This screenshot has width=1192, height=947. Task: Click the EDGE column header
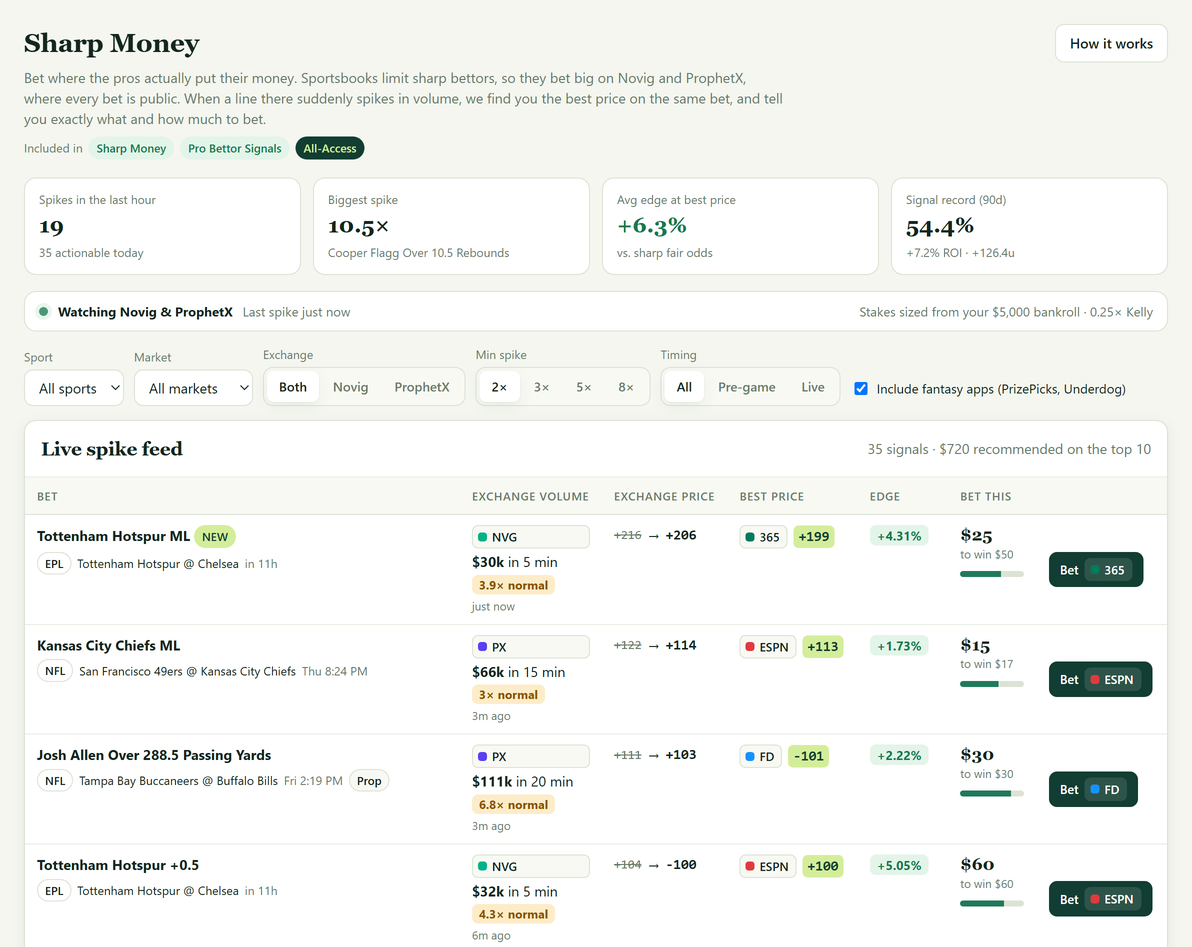885,496
